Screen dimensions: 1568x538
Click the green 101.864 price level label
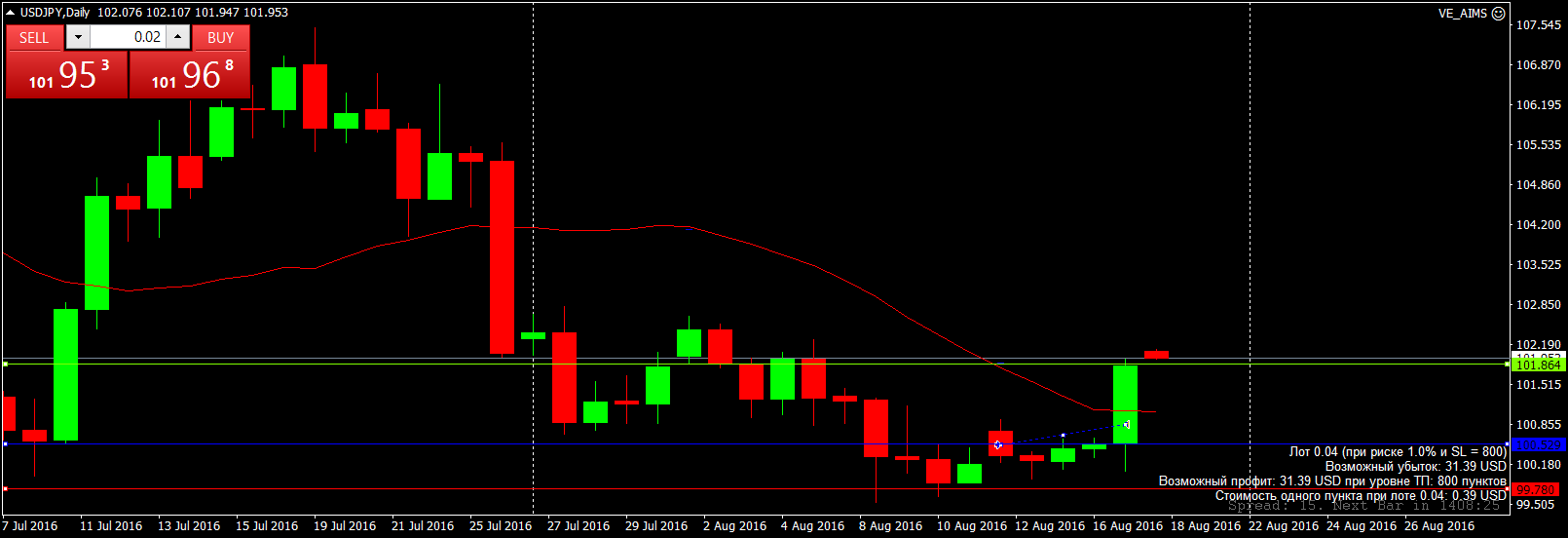(1539, 365)
